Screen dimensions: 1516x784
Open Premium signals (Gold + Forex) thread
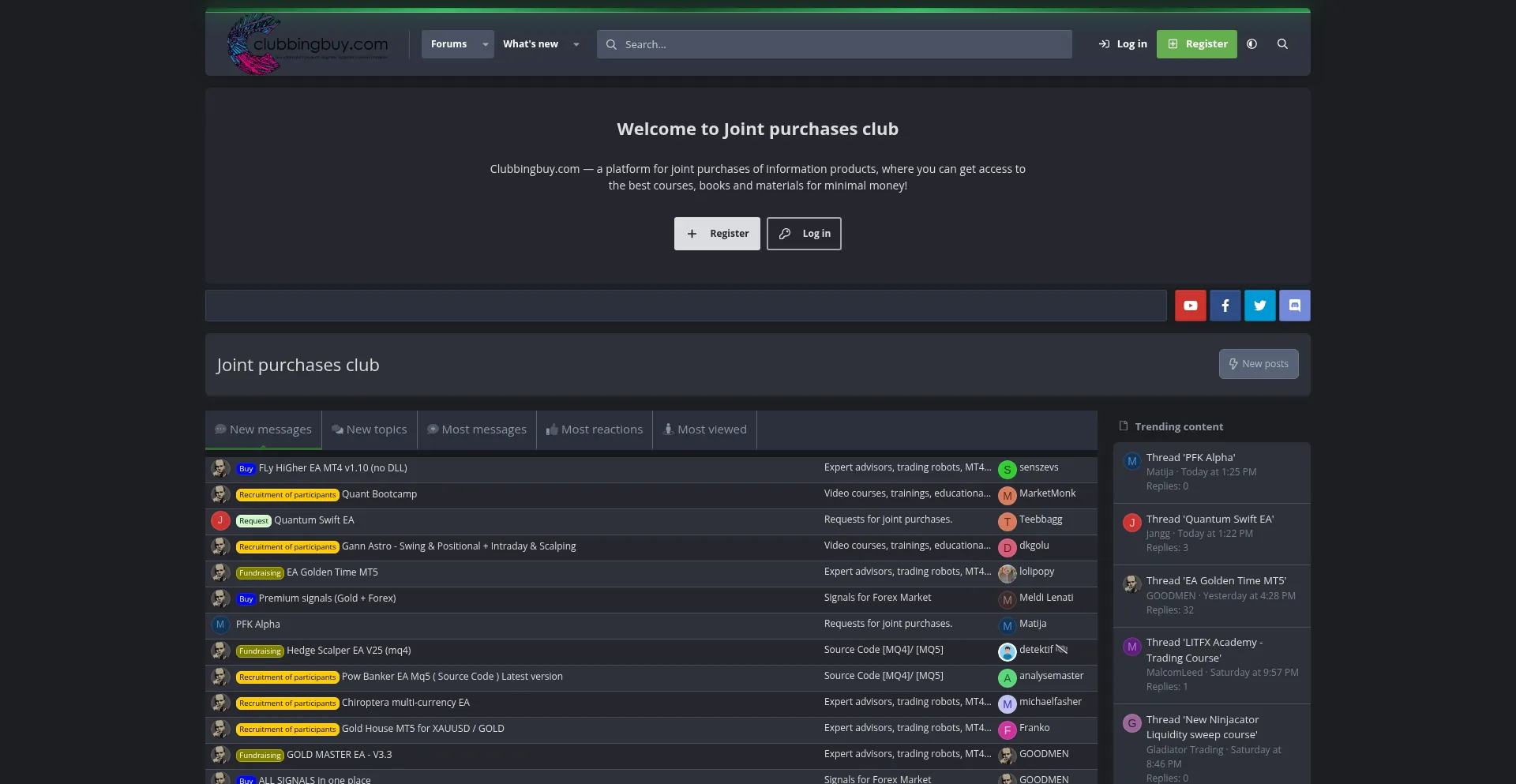[x=328, y=598]
